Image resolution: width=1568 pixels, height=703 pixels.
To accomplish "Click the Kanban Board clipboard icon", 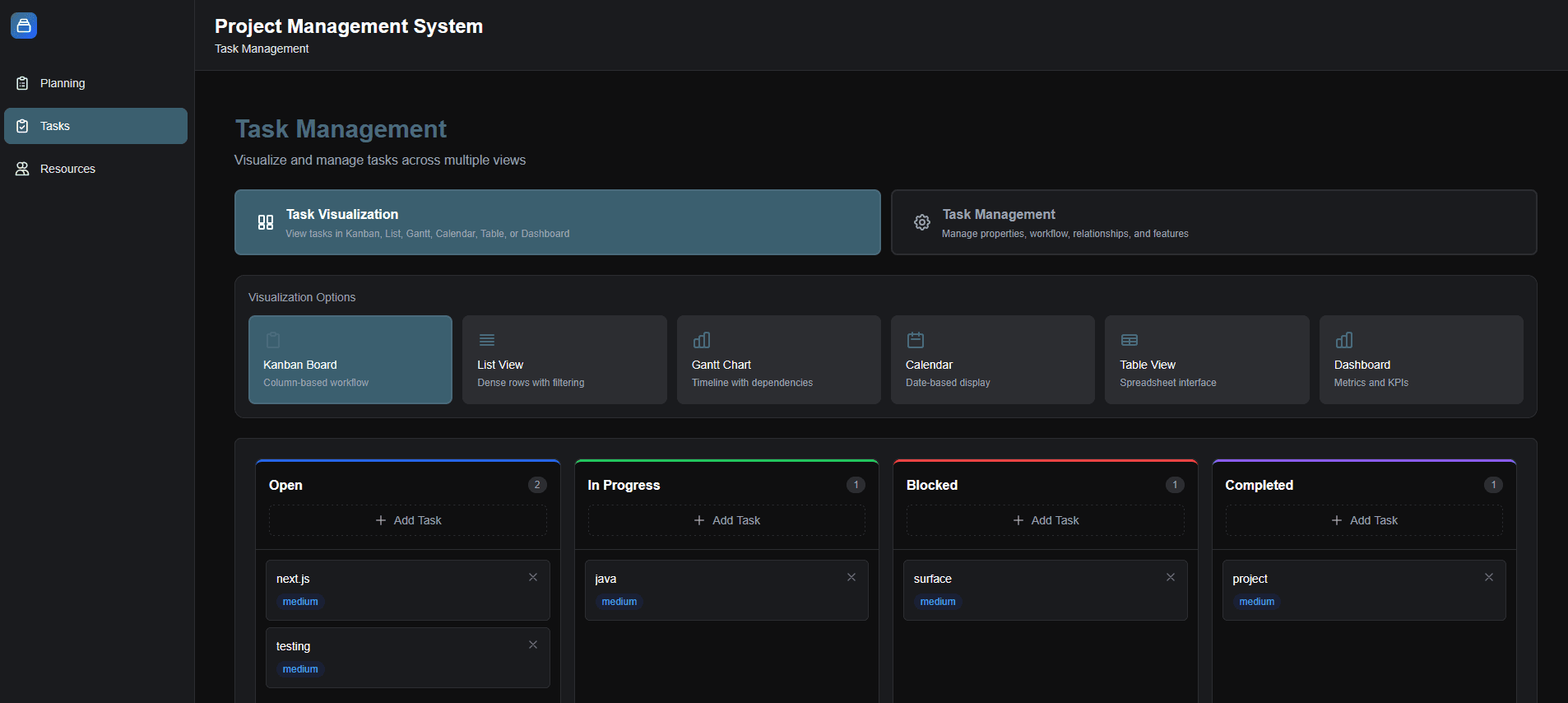I will pos(273,340).
